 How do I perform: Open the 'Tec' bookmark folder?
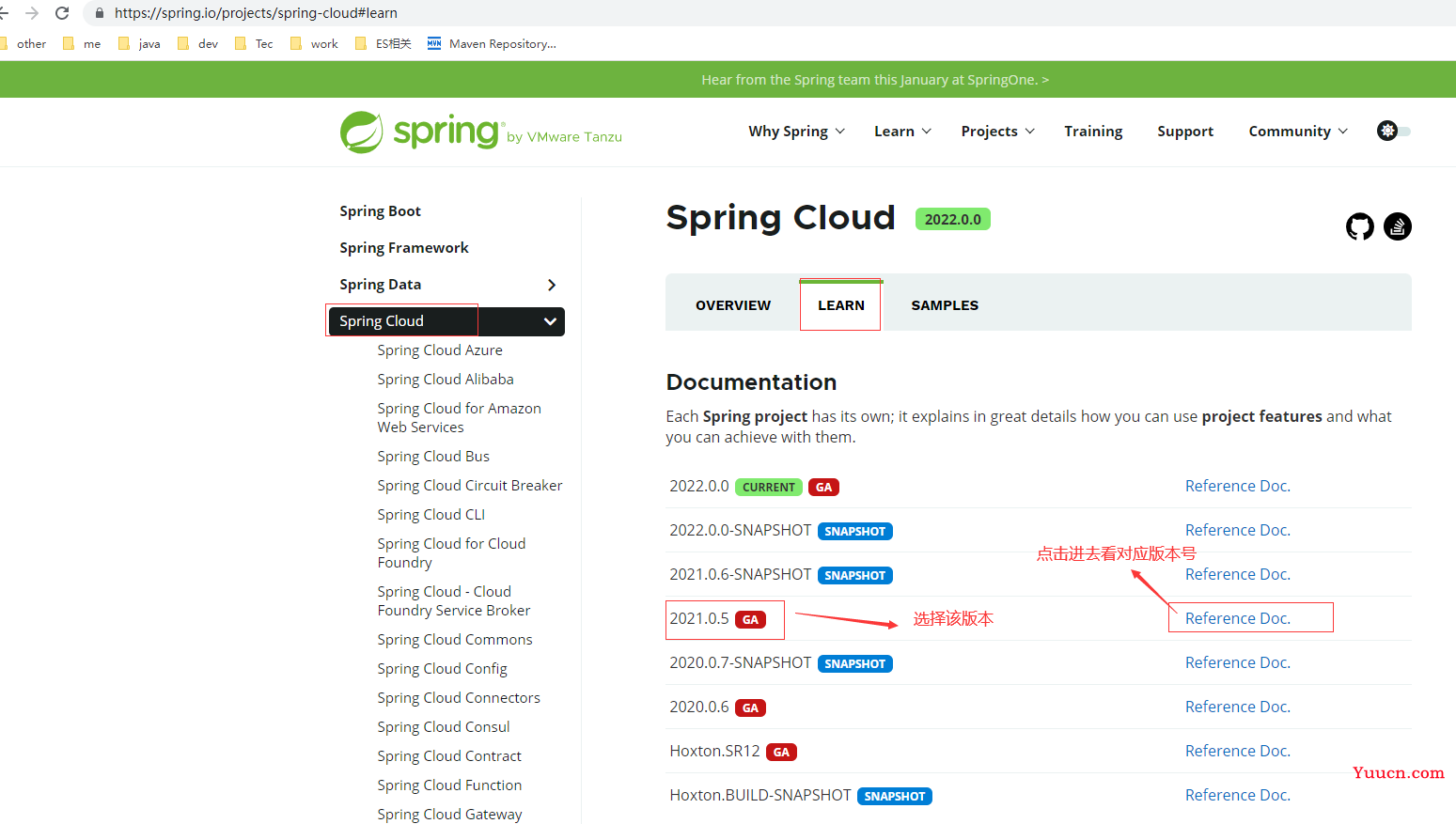(x=254, y=43)
